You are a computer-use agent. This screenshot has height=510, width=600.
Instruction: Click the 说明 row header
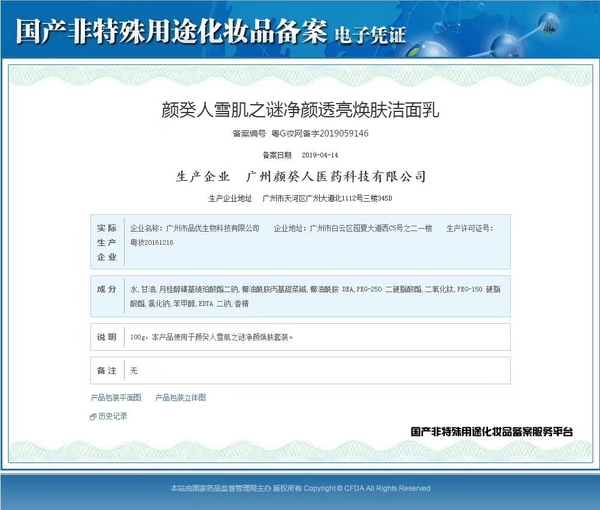coord(107,337)
